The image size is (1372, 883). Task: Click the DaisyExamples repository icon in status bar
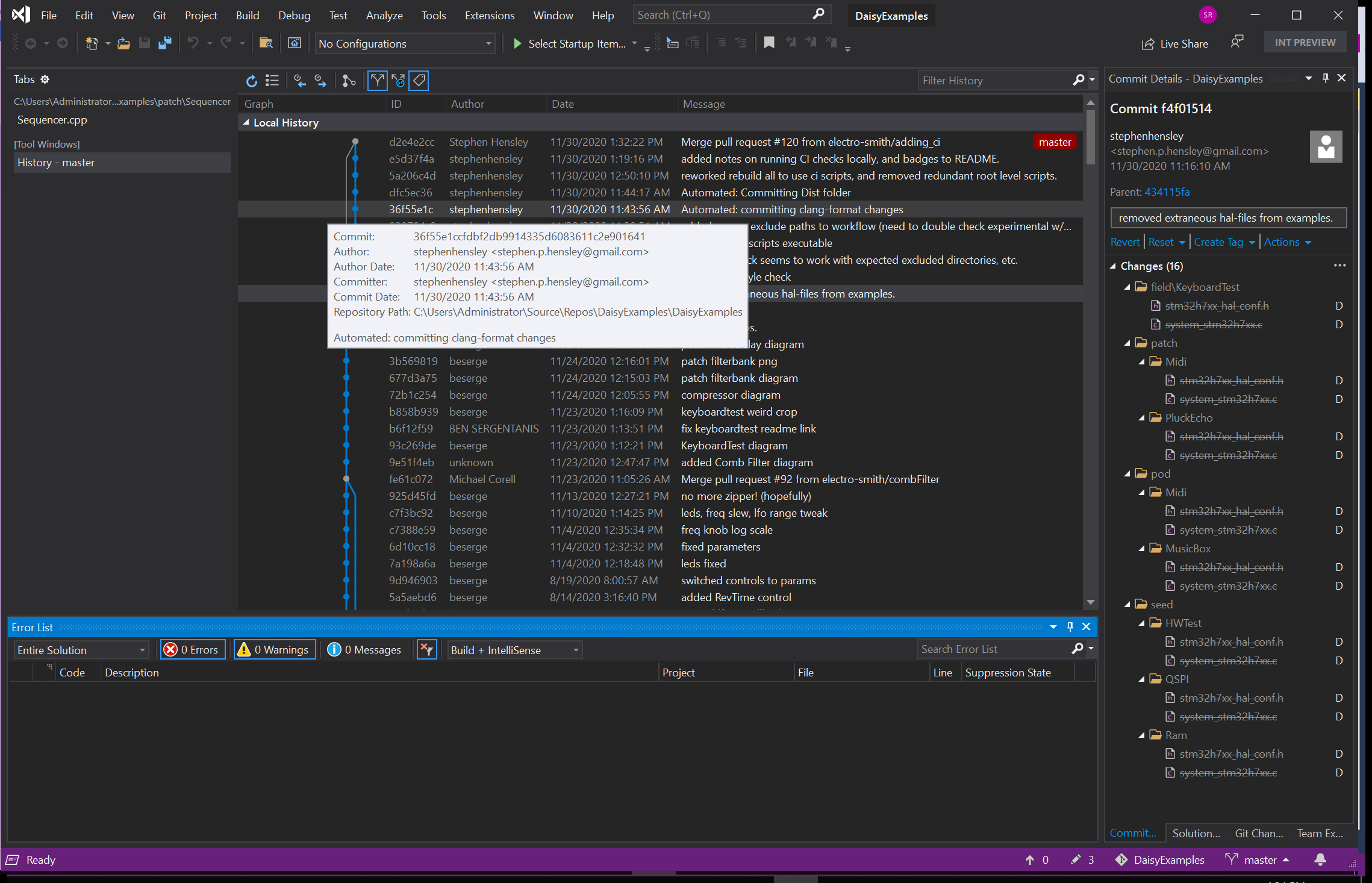tap(1123, 860)
